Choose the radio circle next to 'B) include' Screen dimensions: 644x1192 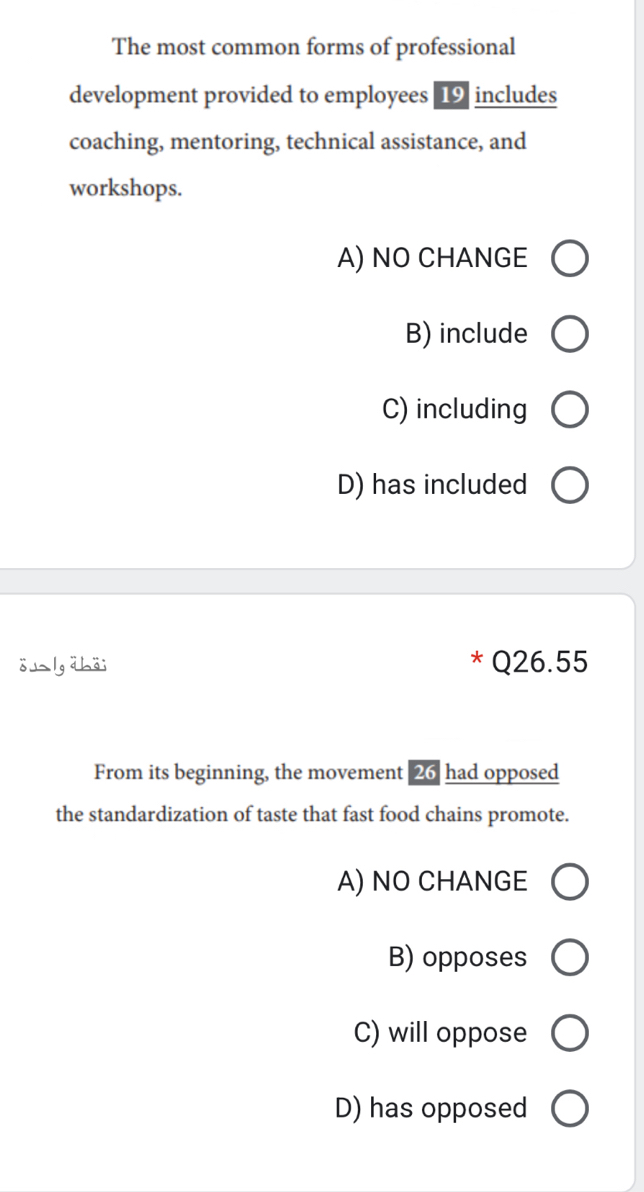(569, 334)
